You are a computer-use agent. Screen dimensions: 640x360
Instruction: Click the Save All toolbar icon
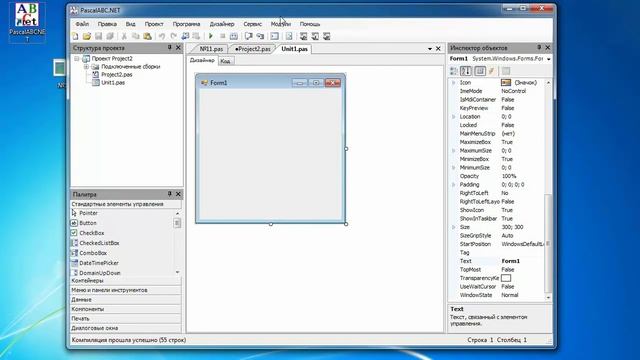[110, 36]
